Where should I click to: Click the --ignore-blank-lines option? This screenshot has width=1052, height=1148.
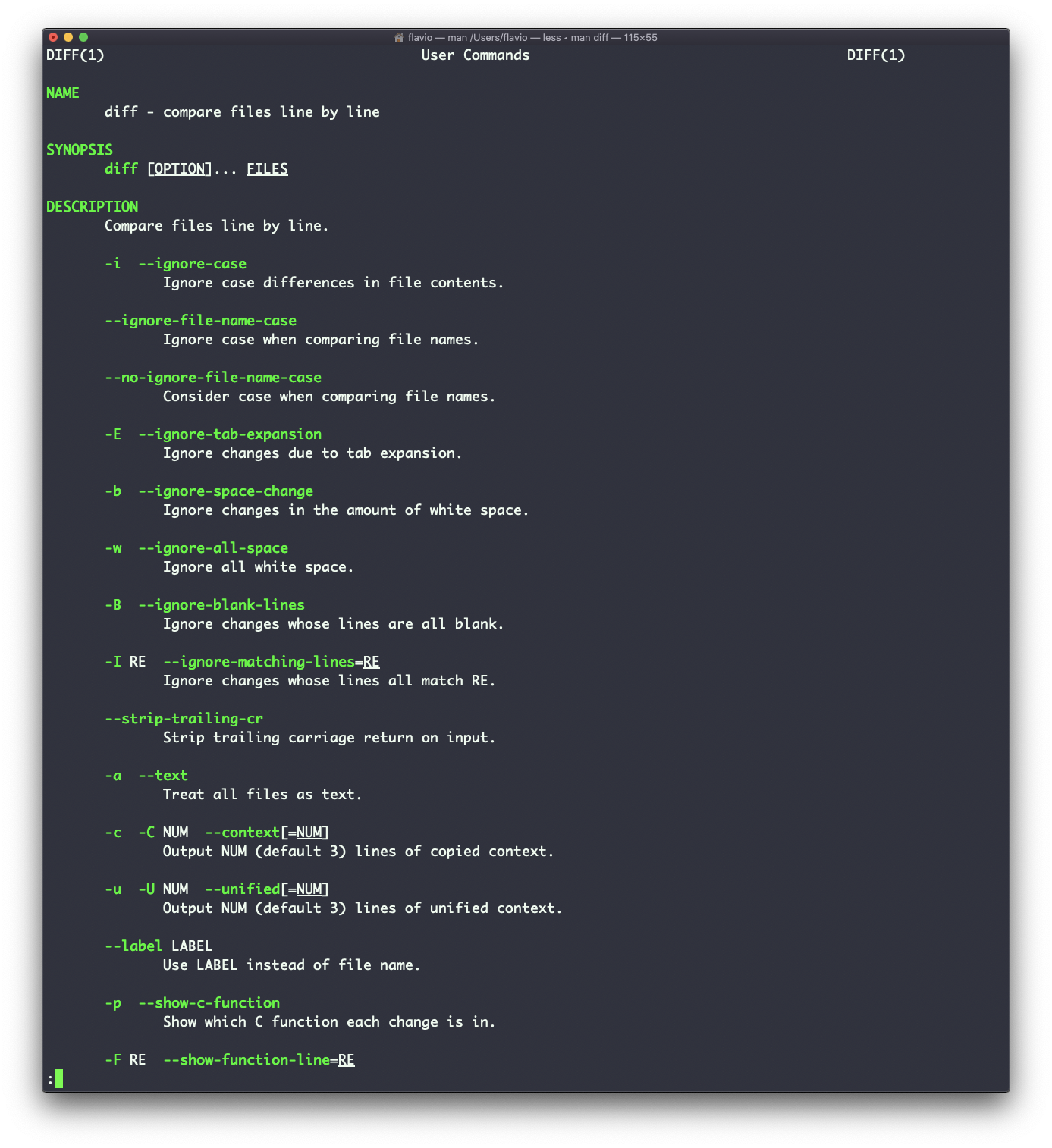coord(222,604)
